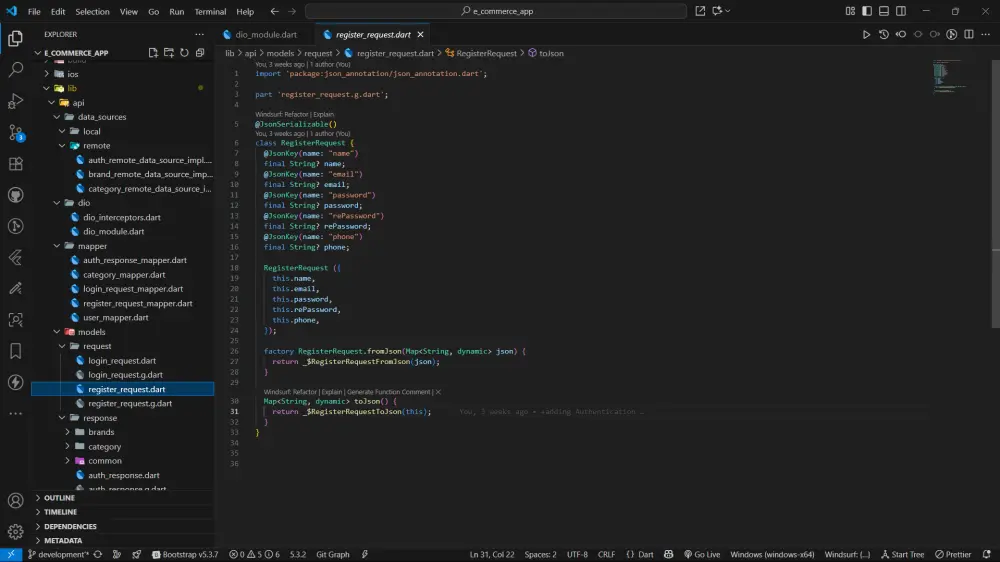1000x562 pixels.
Task: Open the Explorer view icon
Action: [15, 38]
